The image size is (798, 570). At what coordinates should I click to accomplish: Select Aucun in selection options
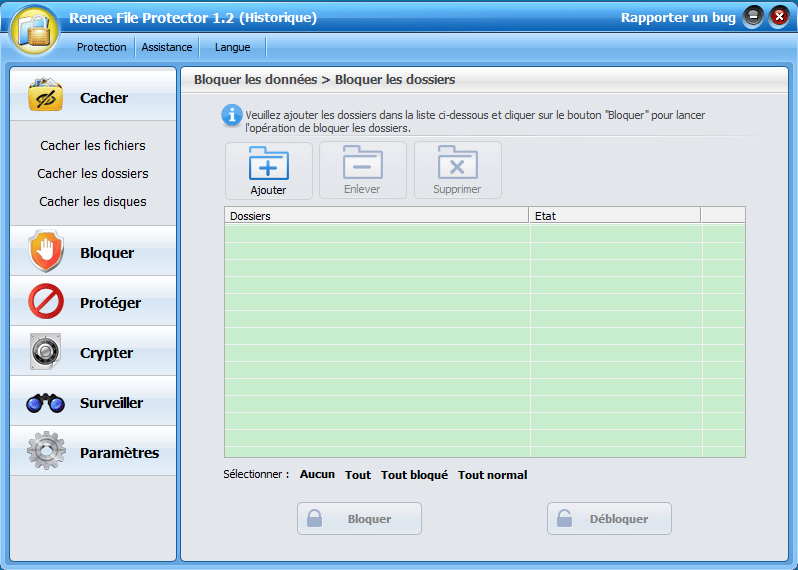point(317,475)
